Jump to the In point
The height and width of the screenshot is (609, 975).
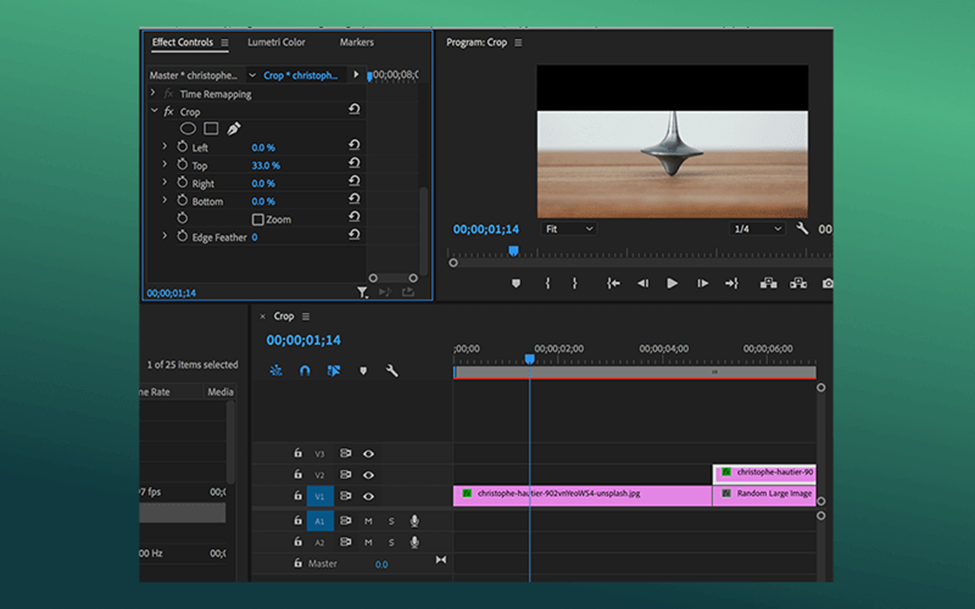click(613, 283)
